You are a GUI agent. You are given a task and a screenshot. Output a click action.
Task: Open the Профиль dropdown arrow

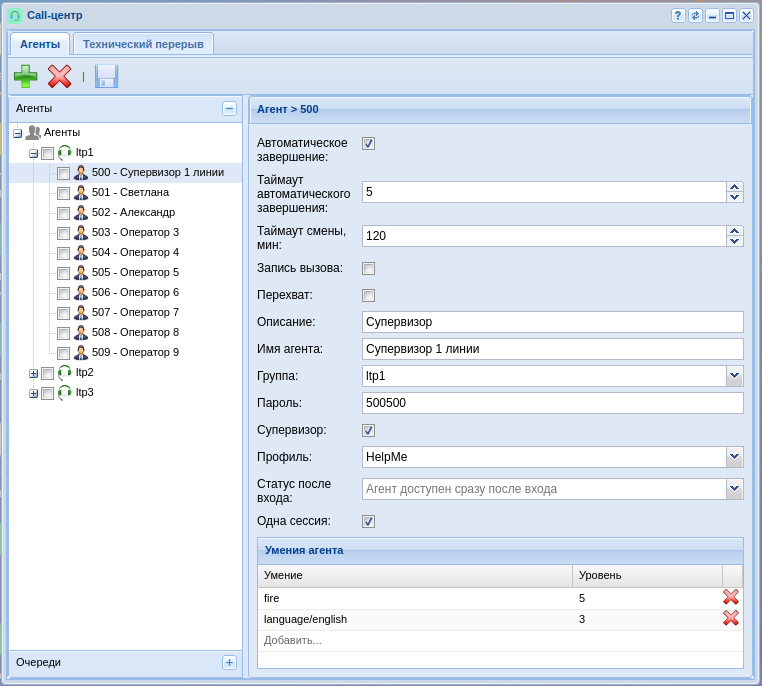click(x=734, y=457)
